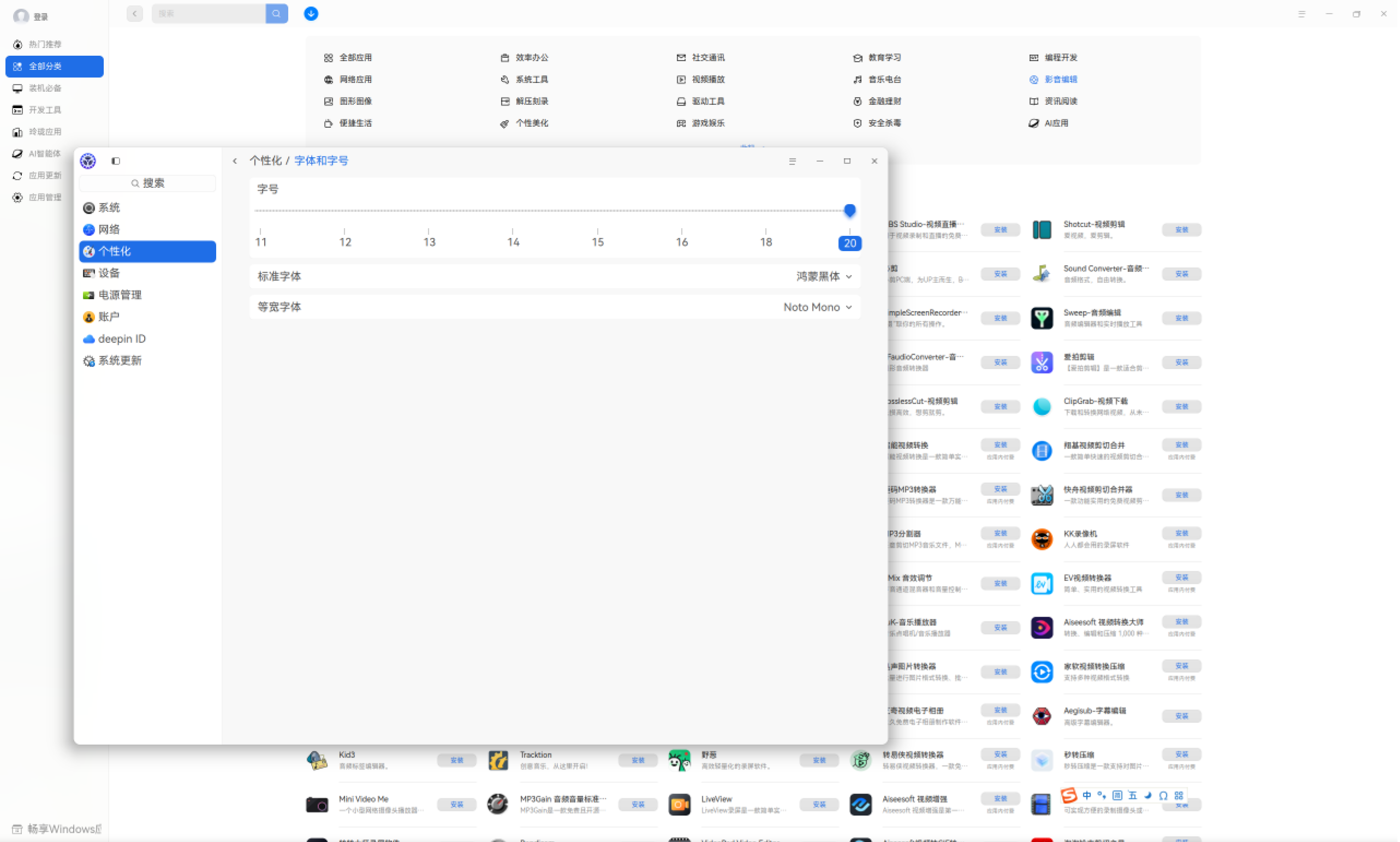The width and height of the screenshot is (1400, 842).
Task: Select 网络 in settings sidebar
Action: coord(147,230)
